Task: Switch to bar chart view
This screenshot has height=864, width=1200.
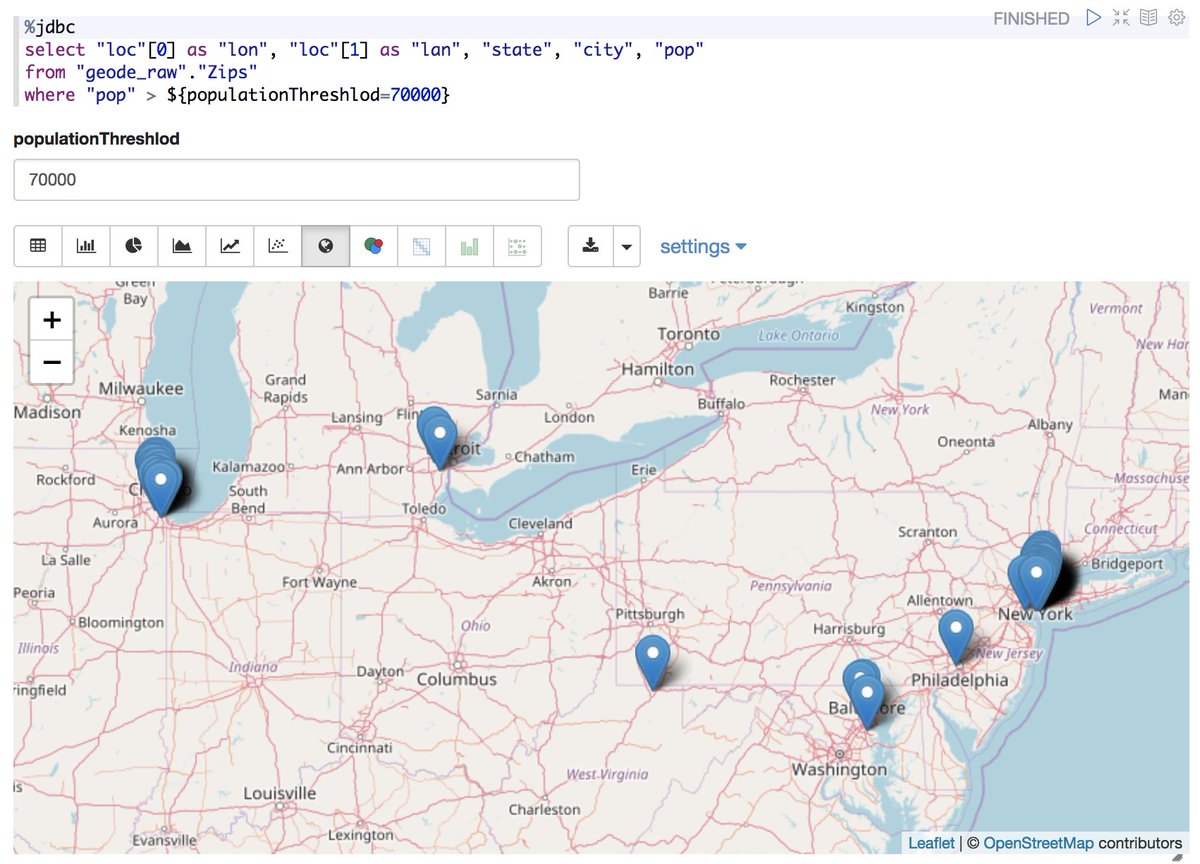Action: pos(86,246)
